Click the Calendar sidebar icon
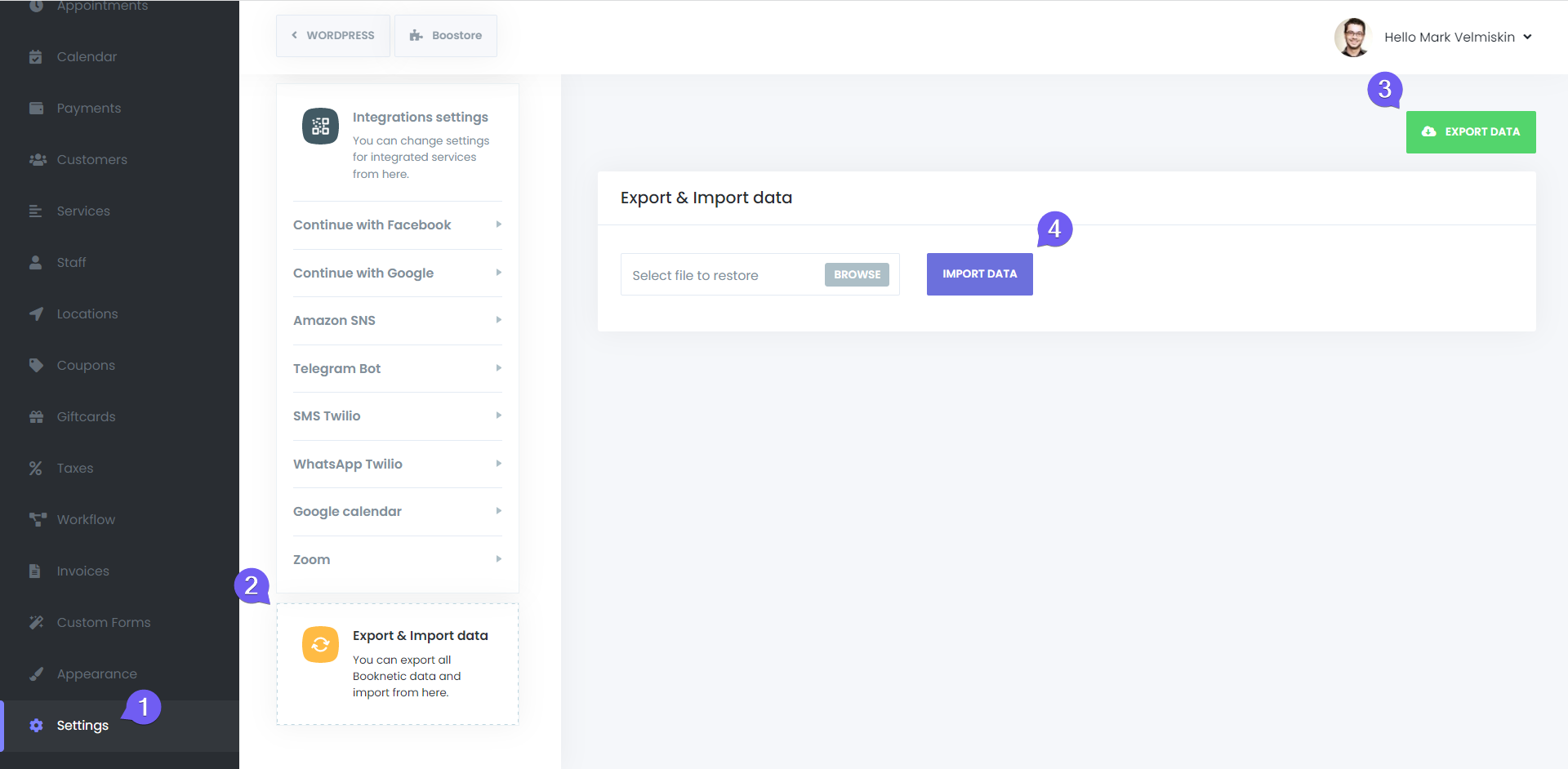This screenshot has width=1568, height=769. 36,56
